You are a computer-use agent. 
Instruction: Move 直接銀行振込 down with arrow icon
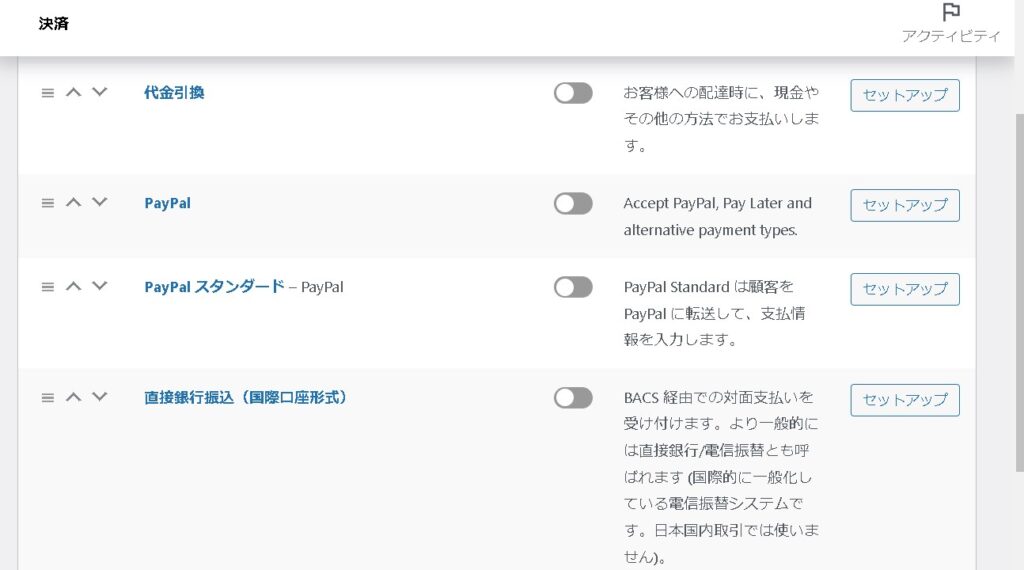click(99, 397)
